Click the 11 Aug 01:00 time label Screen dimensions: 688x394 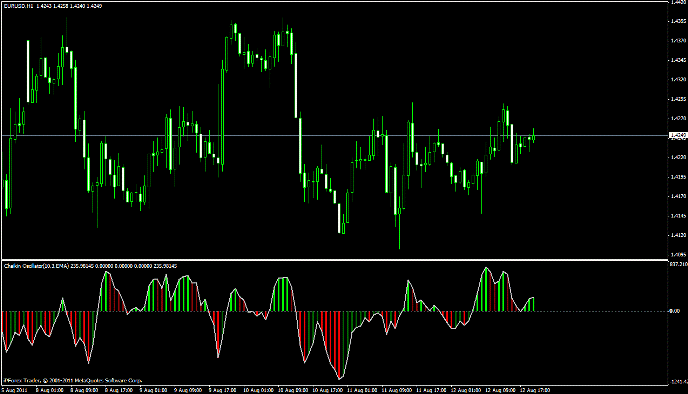click(362, 390)
